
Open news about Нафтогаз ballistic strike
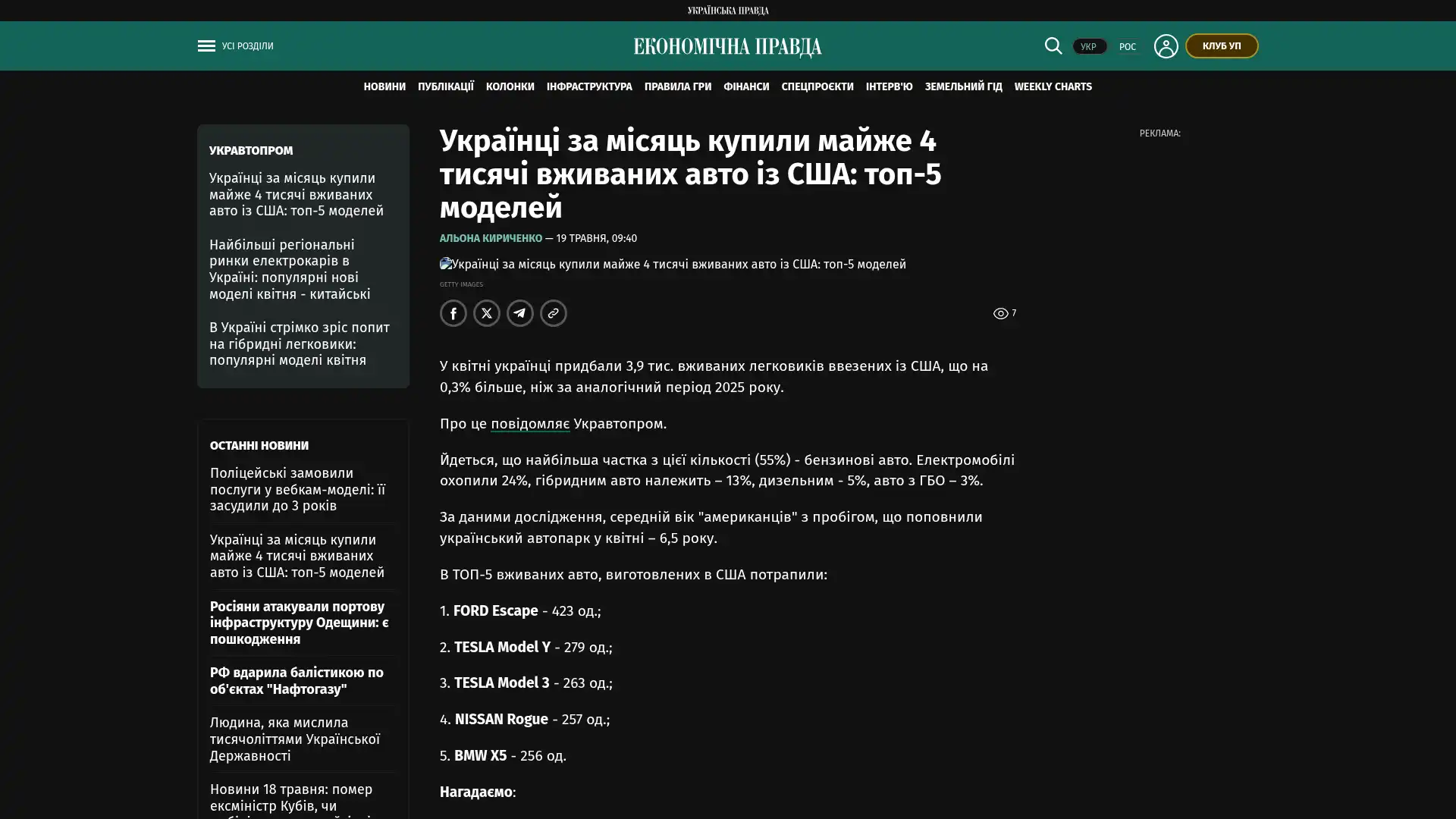(297, 681)
